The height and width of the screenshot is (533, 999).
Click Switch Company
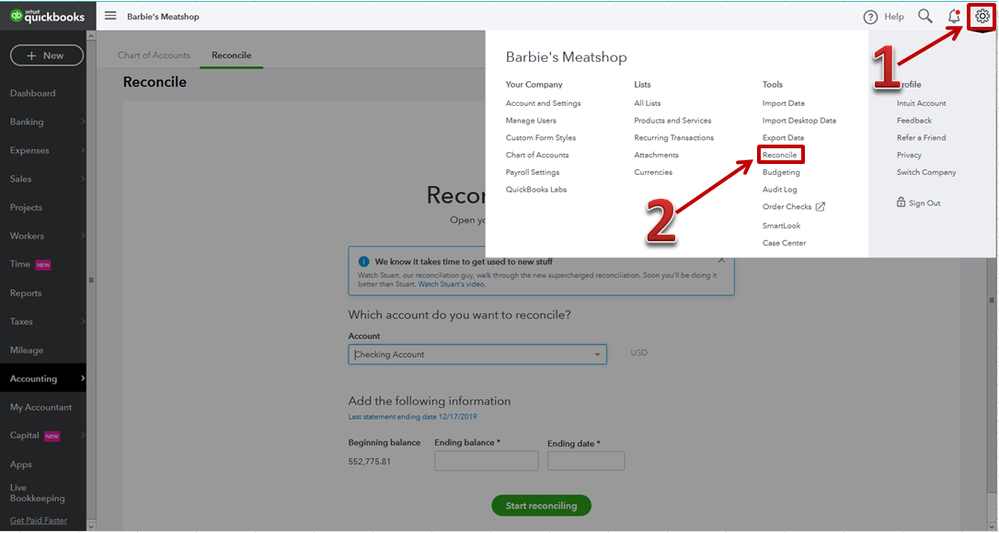[x=926, y=172]
